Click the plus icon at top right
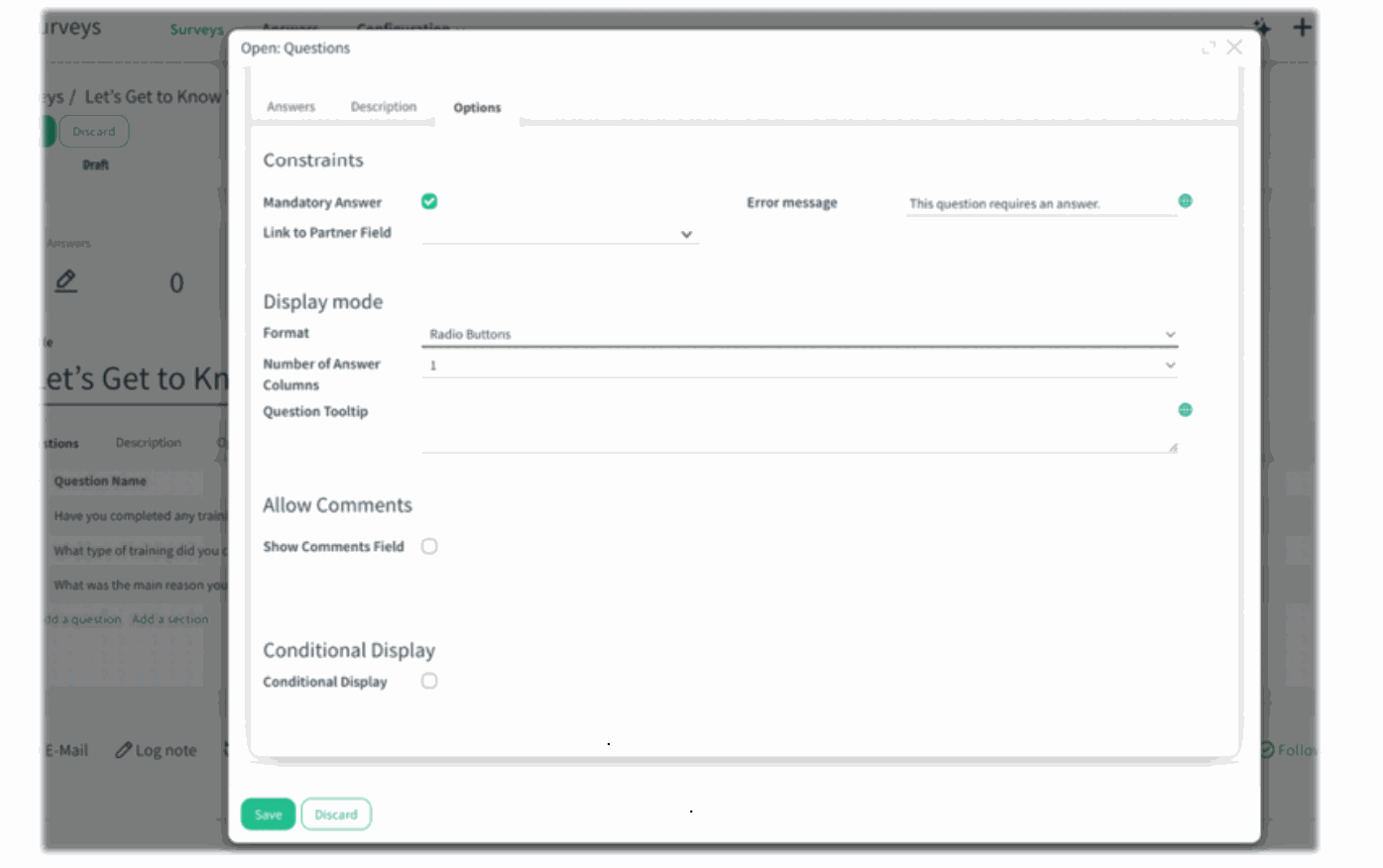 pyautogui.click(x=1302, y=28)
